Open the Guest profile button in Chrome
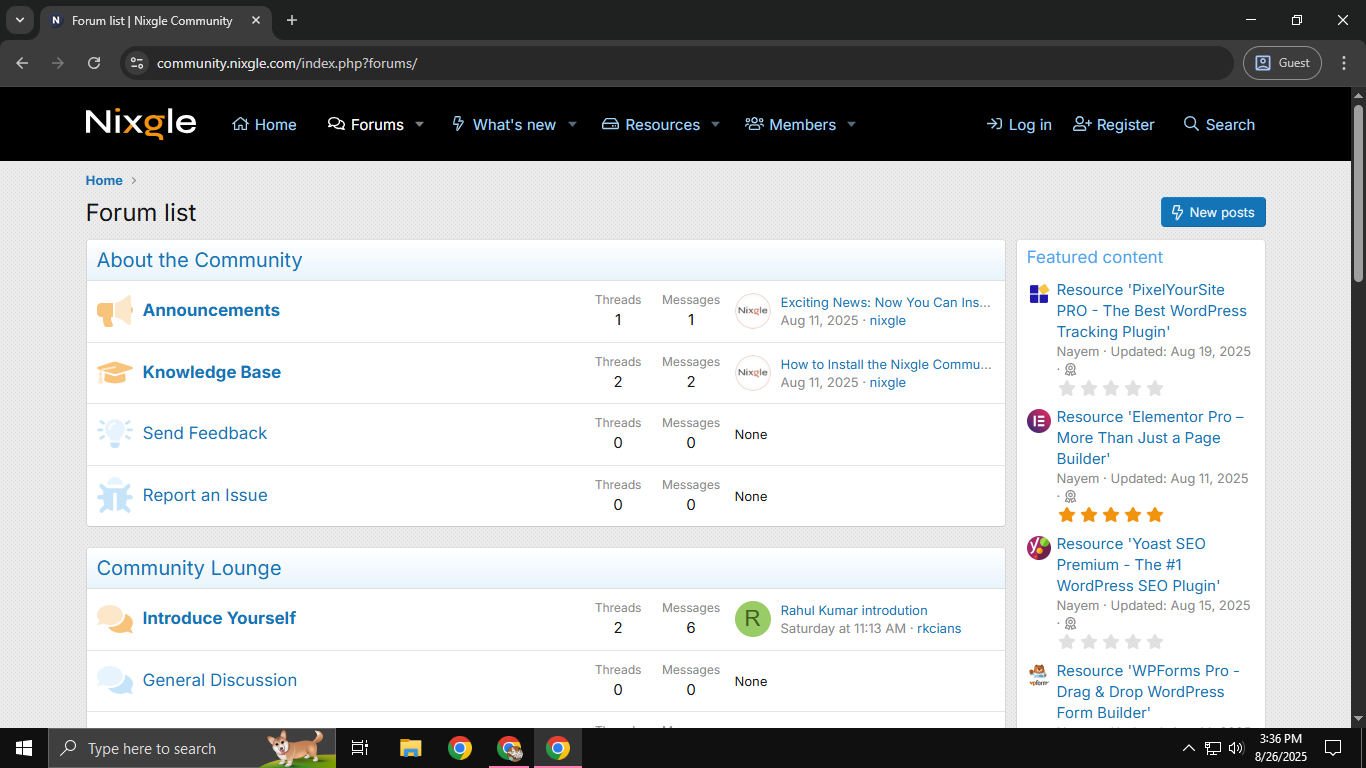The width and height of the screenshot is (1366, 768). (1283, 63)
